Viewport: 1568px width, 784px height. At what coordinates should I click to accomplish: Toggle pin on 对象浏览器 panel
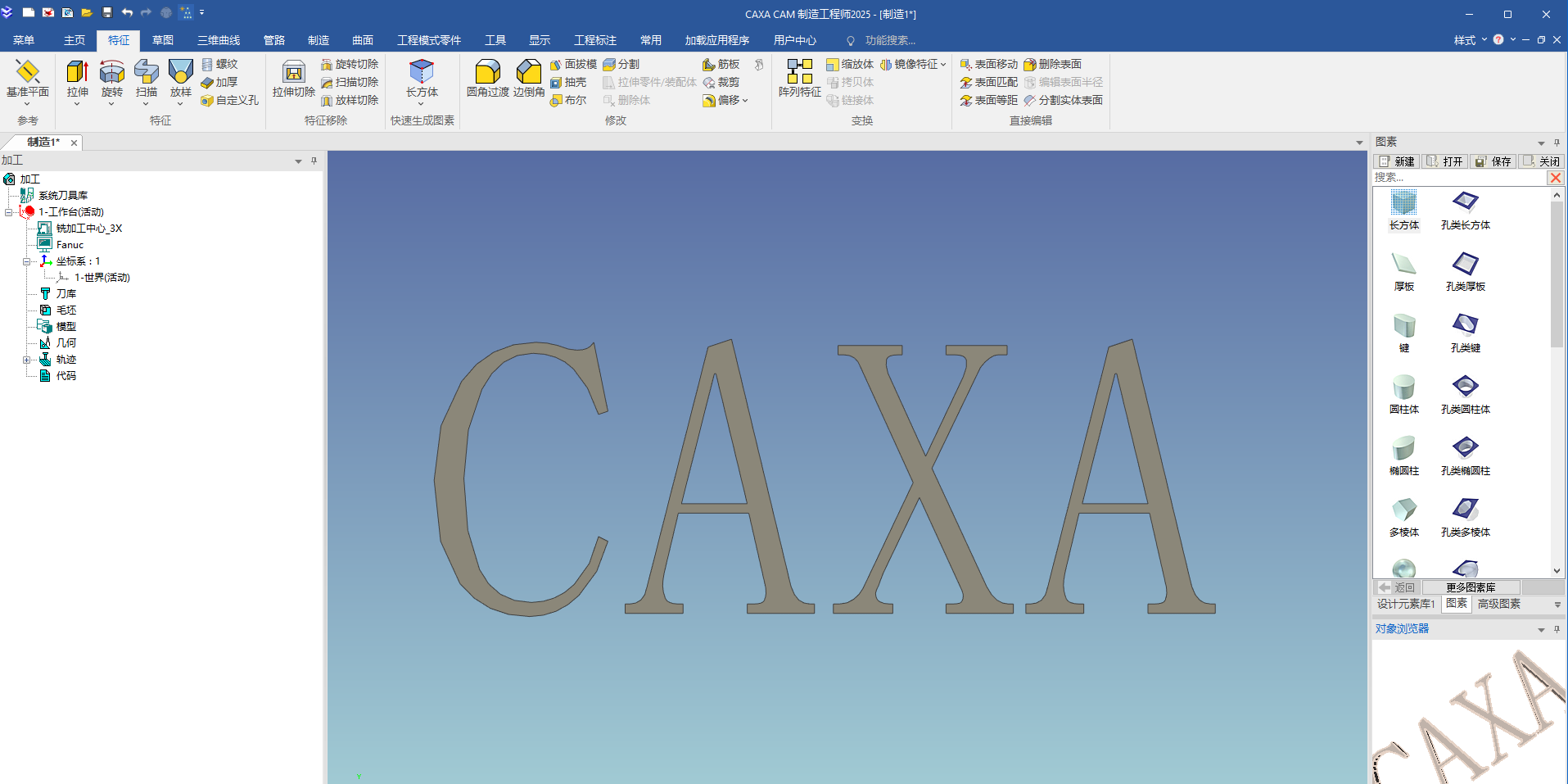coord(1557,629)
